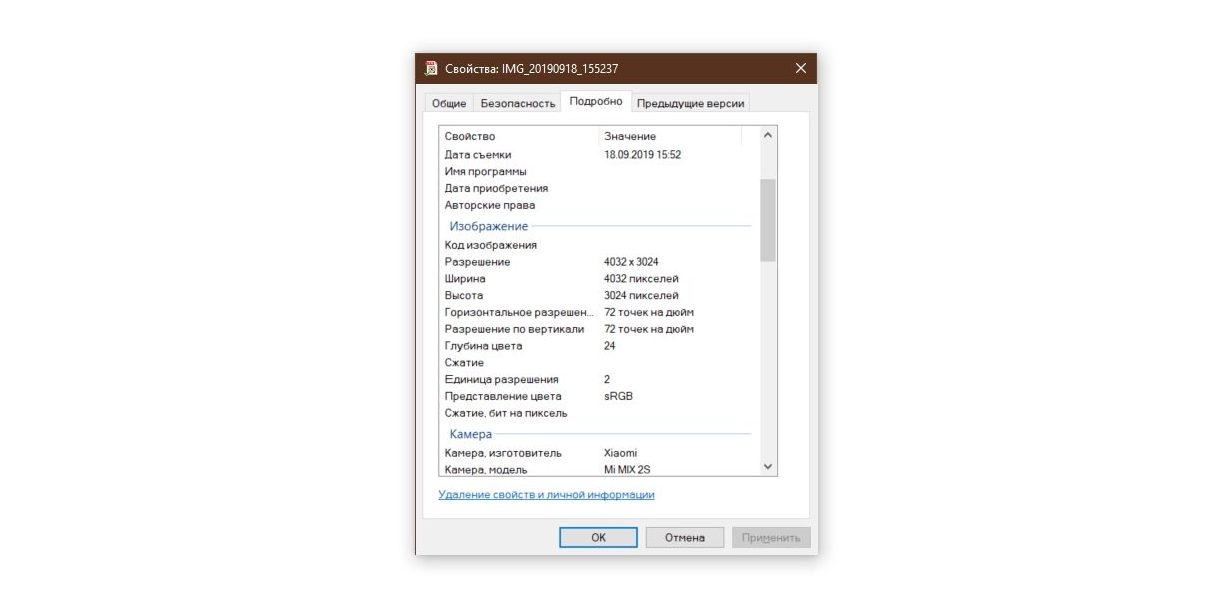Close the Свойства properties dialog

coord(800,68)
